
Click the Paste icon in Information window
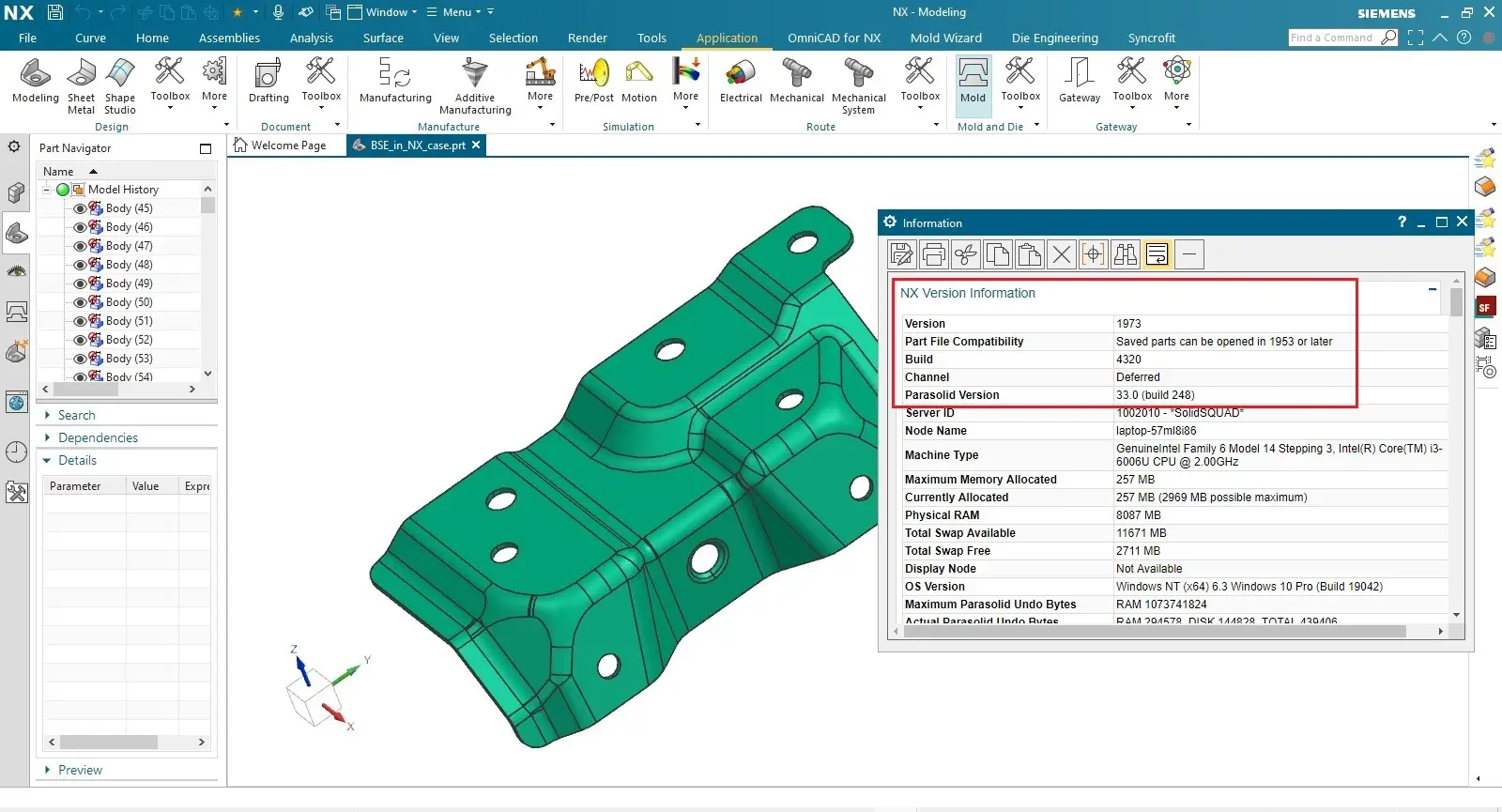[1030, 254]
